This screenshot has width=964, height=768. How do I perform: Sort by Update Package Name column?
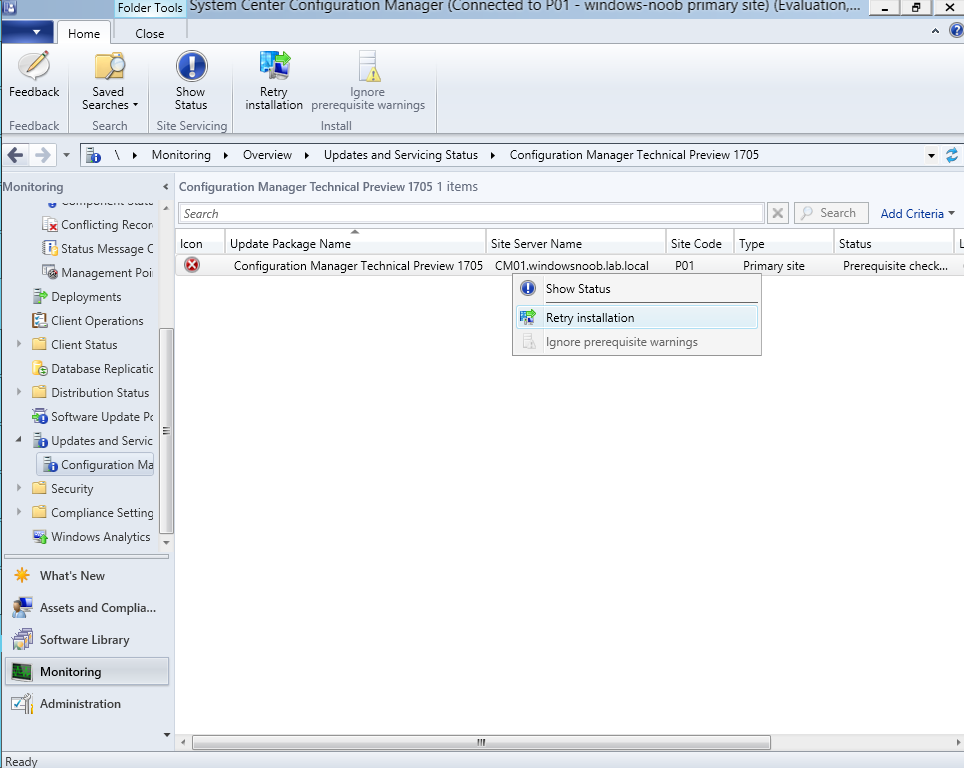click(355, 243)
